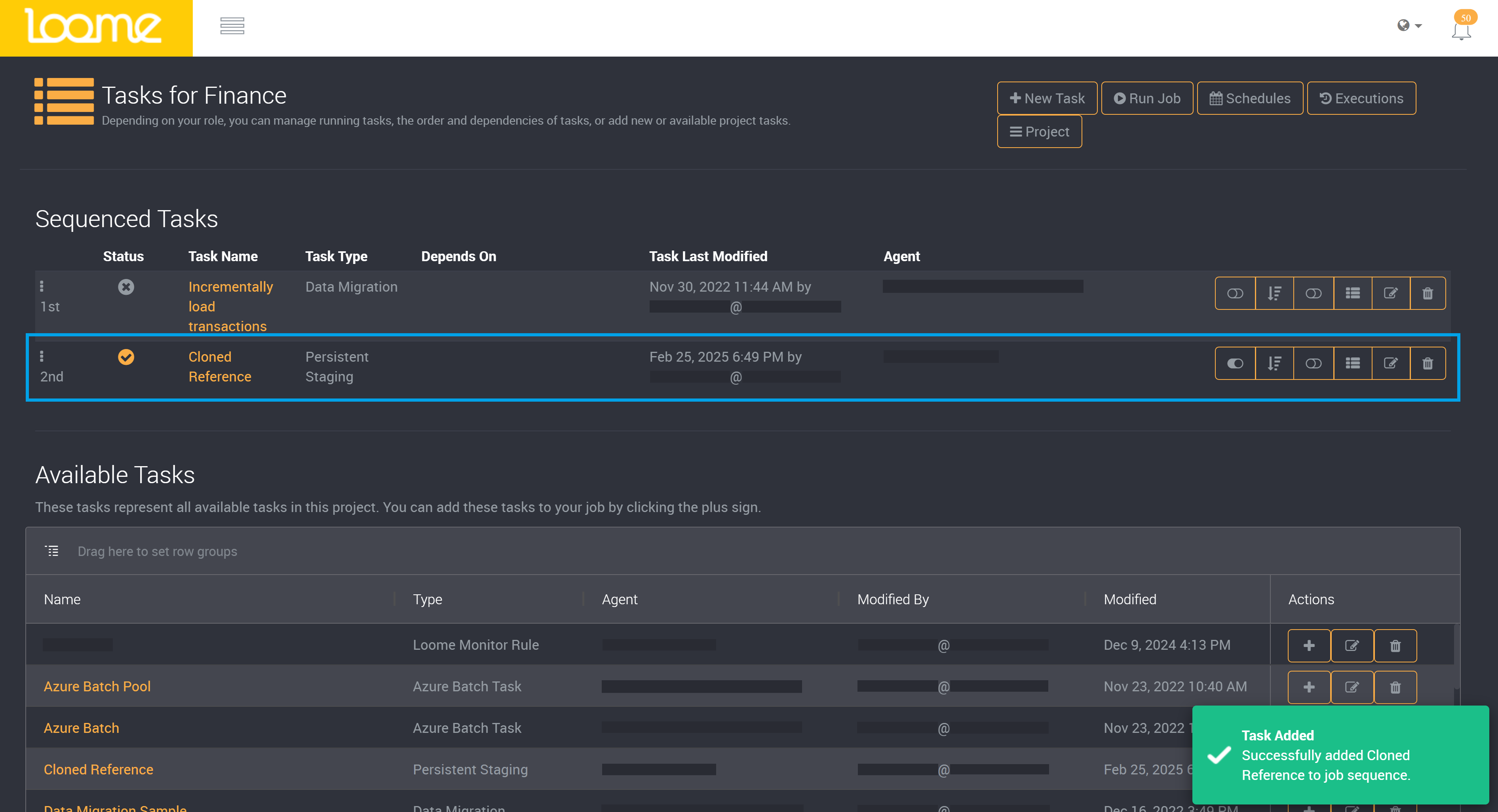Open the Azure Batch Pool task link
This screenshot has height=812, width=1498.
pos(97,687)
